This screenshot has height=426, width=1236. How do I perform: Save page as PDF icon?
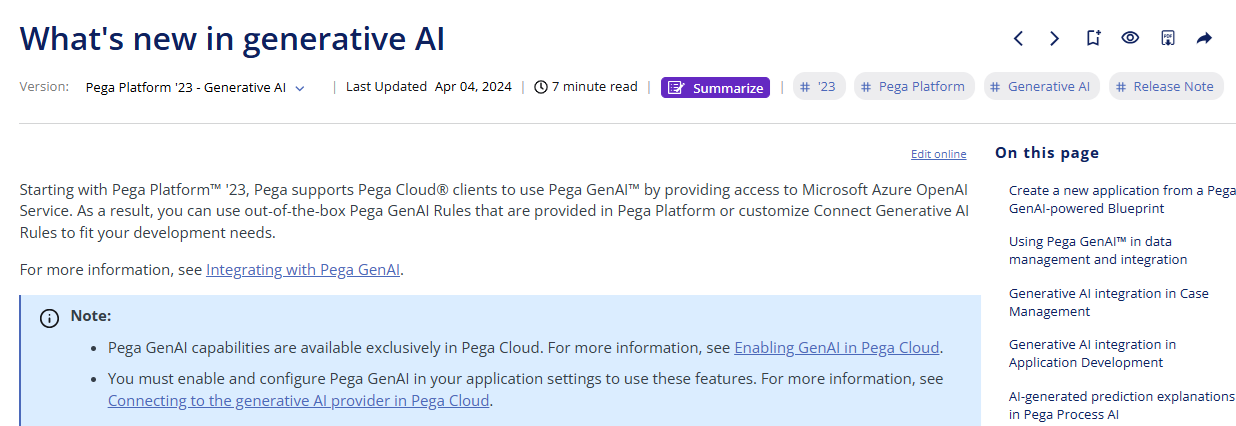(x=1167, y=38)
